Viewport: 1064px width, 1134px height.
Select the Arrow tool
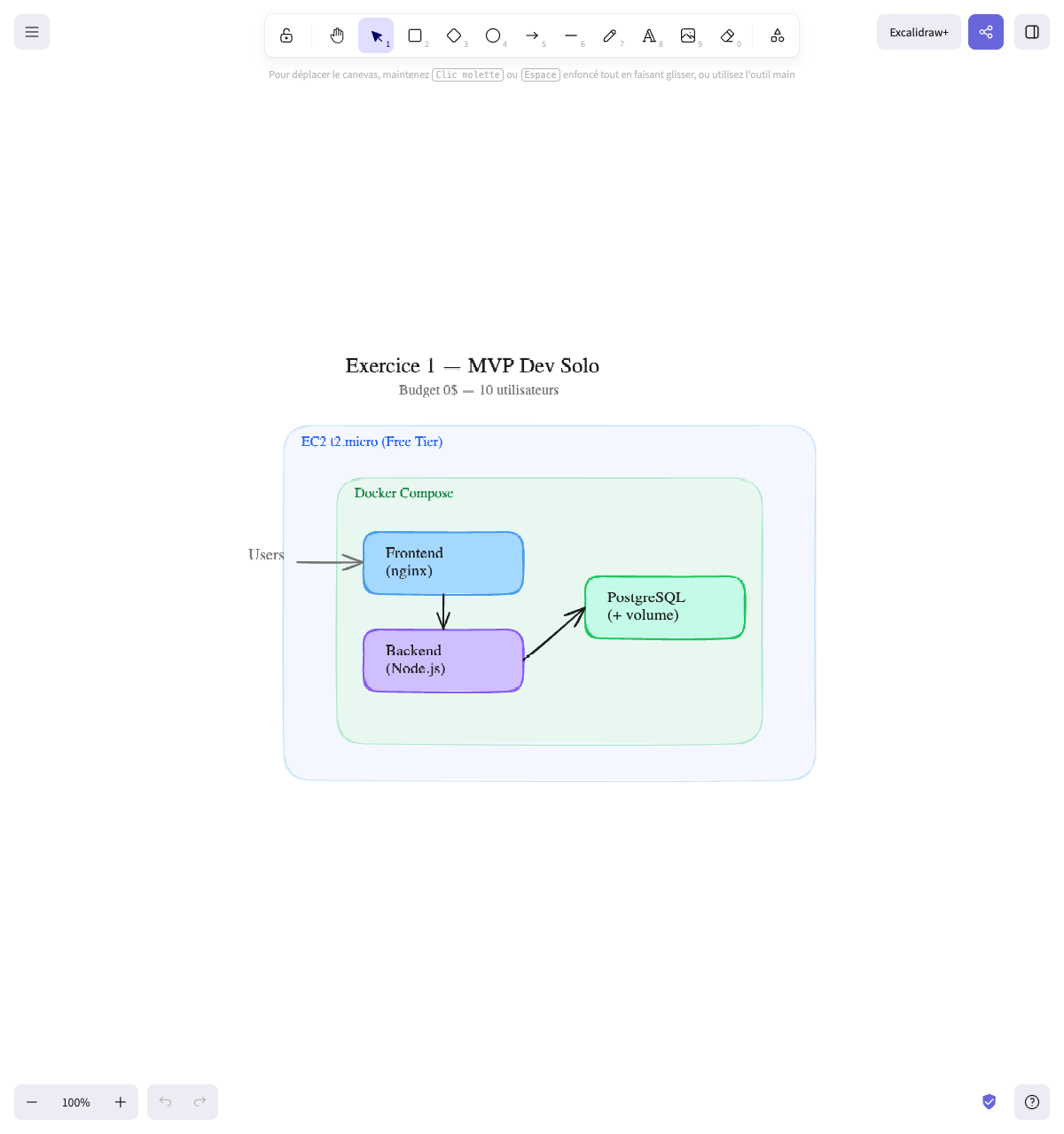point(533,35)
